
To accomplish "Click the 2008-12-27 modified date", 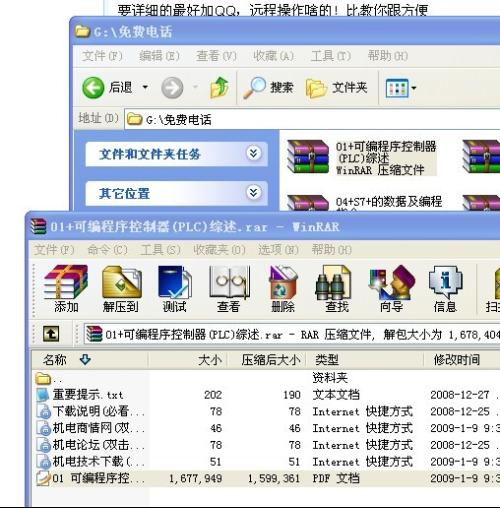I will point(460,395).
